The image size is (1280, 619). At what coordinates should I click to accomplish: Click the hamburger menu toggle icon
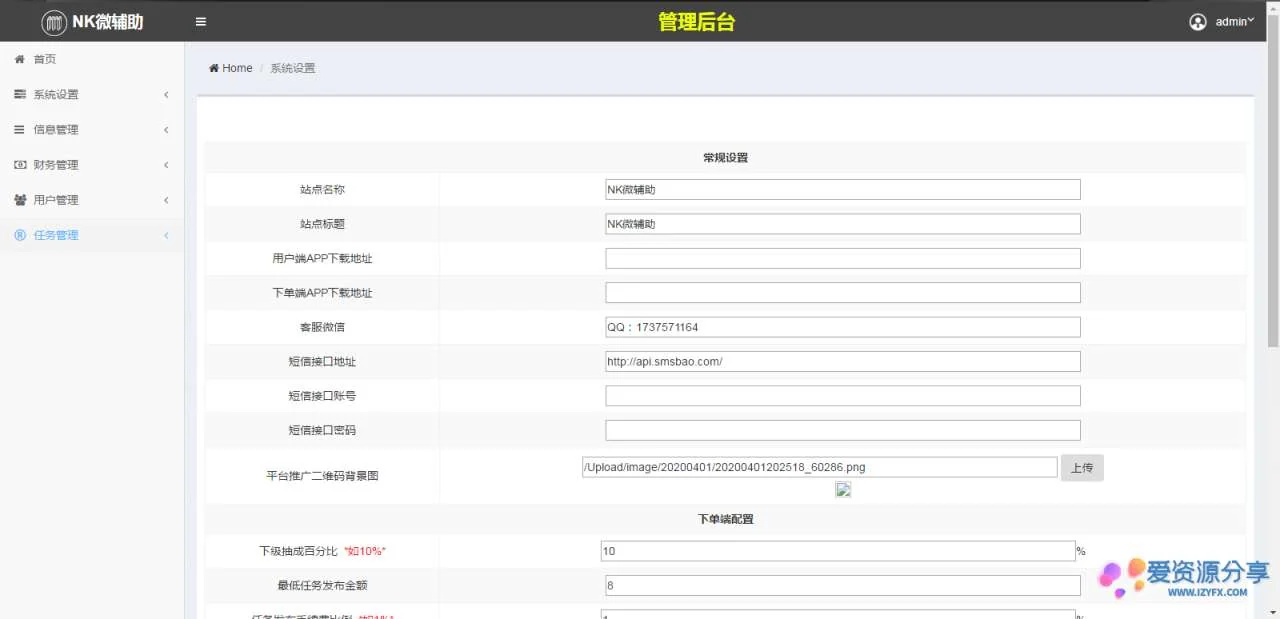(201, 22)
